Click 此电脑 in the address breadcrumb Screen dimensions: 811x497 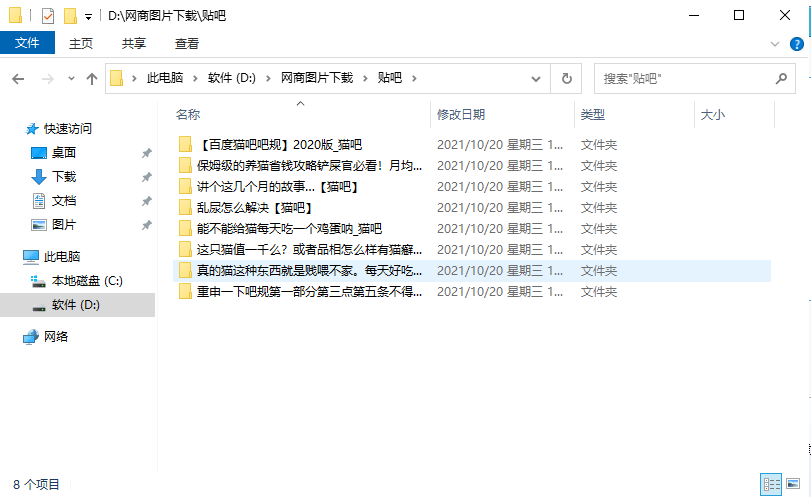pos(164,78)
